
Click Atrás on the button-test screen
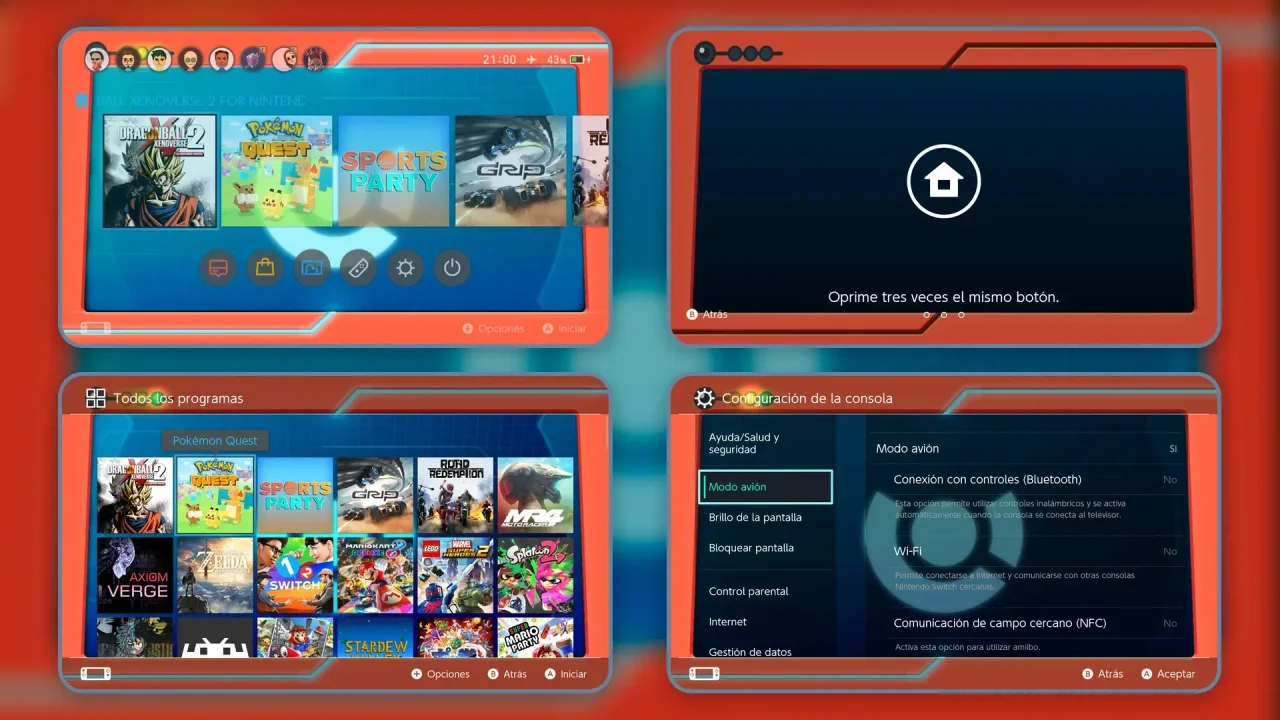click(707, 314)
